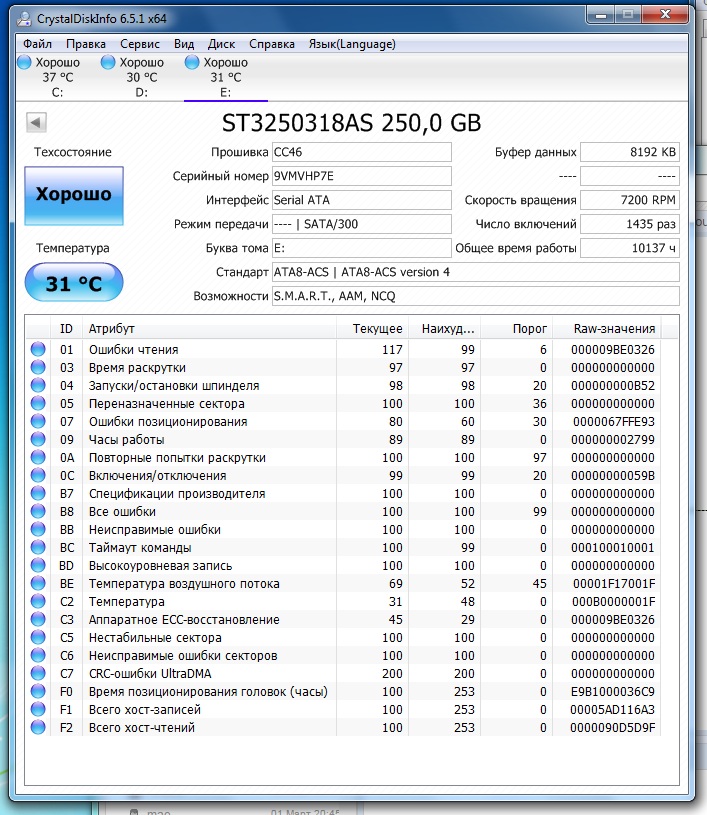This screenshot has height=815, width=707.
Task: Click the 31 °C temperature indicator button
Action: click(73, 284)
